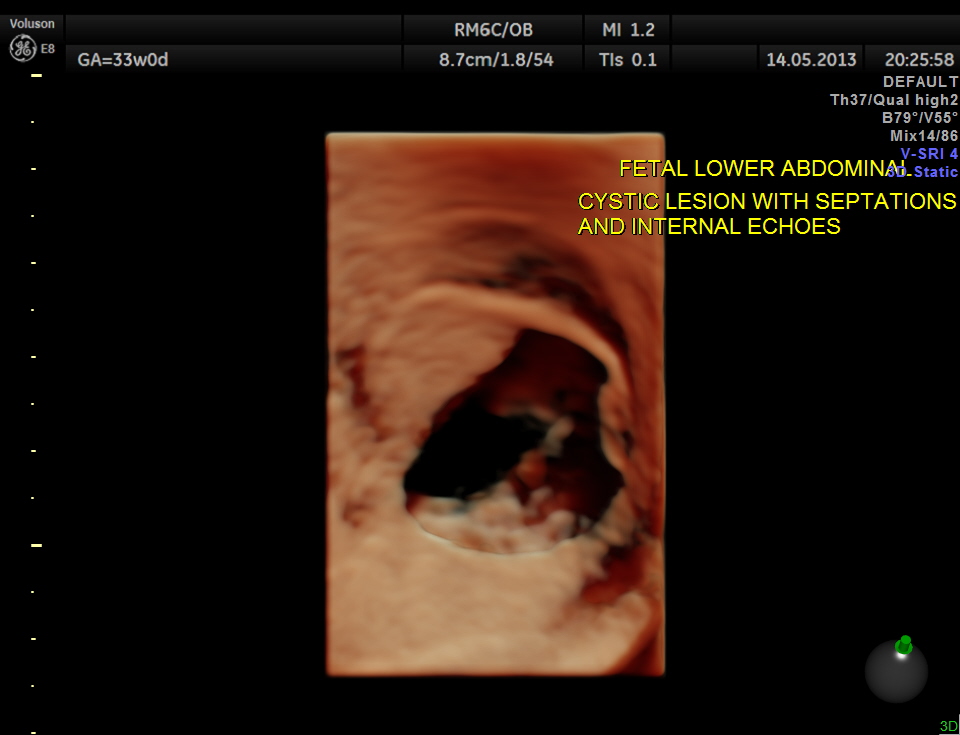
Task: Select the DEFAULT render preset label
Action: (920, 82)
